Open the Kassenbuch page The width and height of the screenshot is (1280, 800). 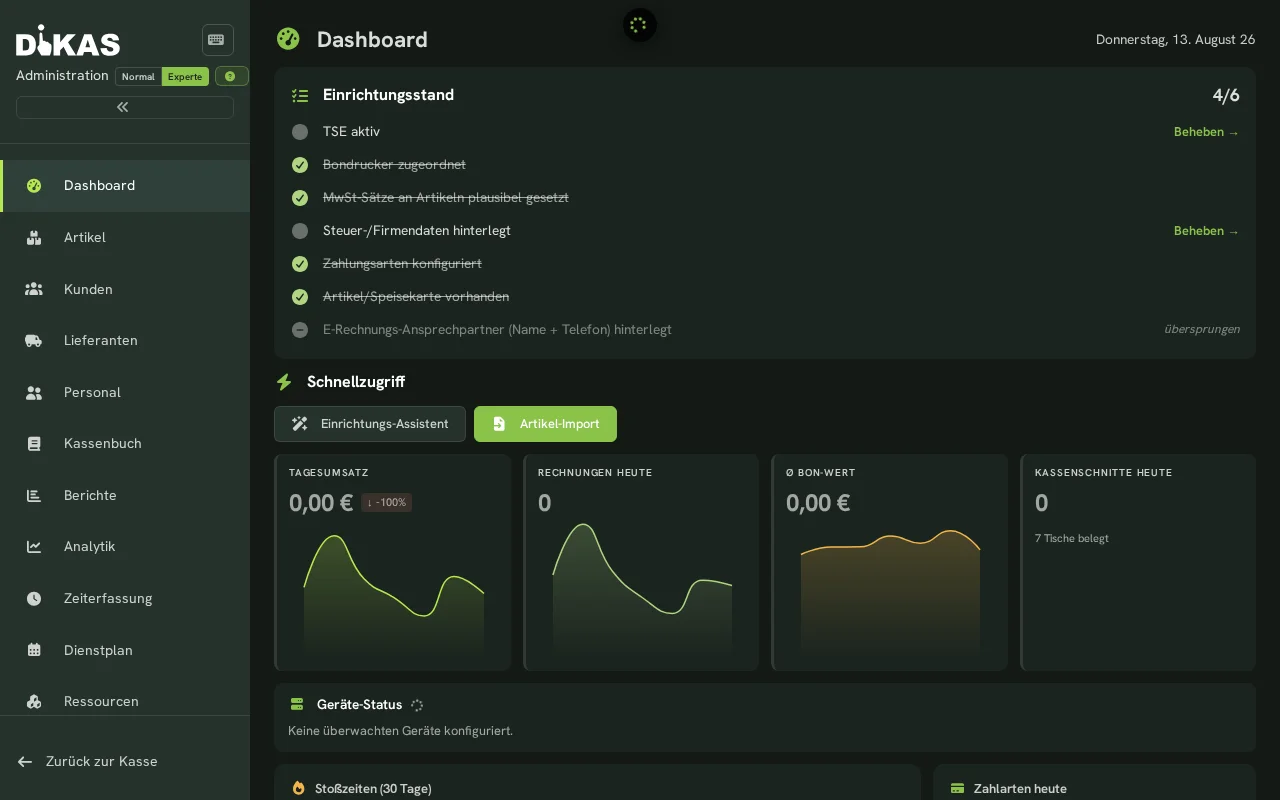click(x=125, y=444)
